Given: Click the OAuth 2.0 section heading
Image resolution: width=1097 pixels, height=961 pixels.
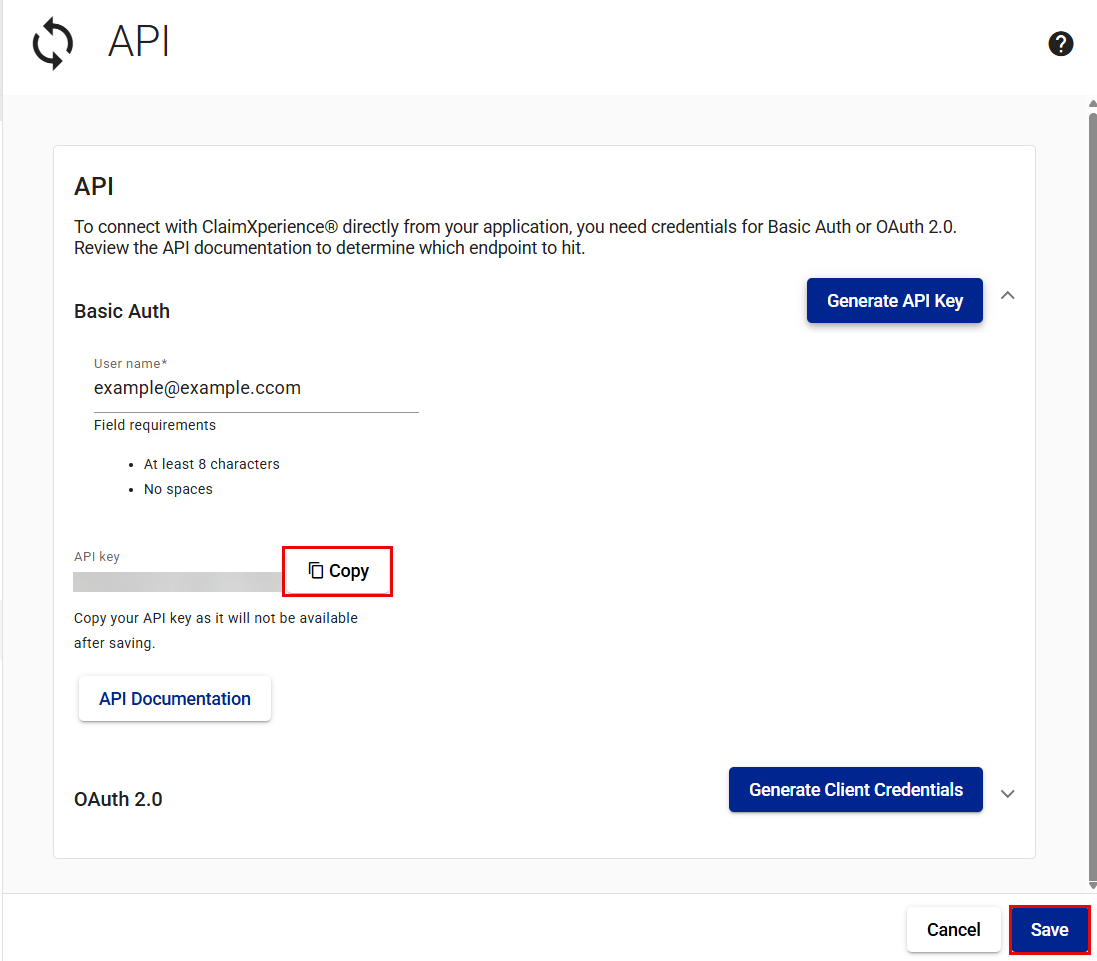Looking at the screenshot, I should click(x=118, y=800).
